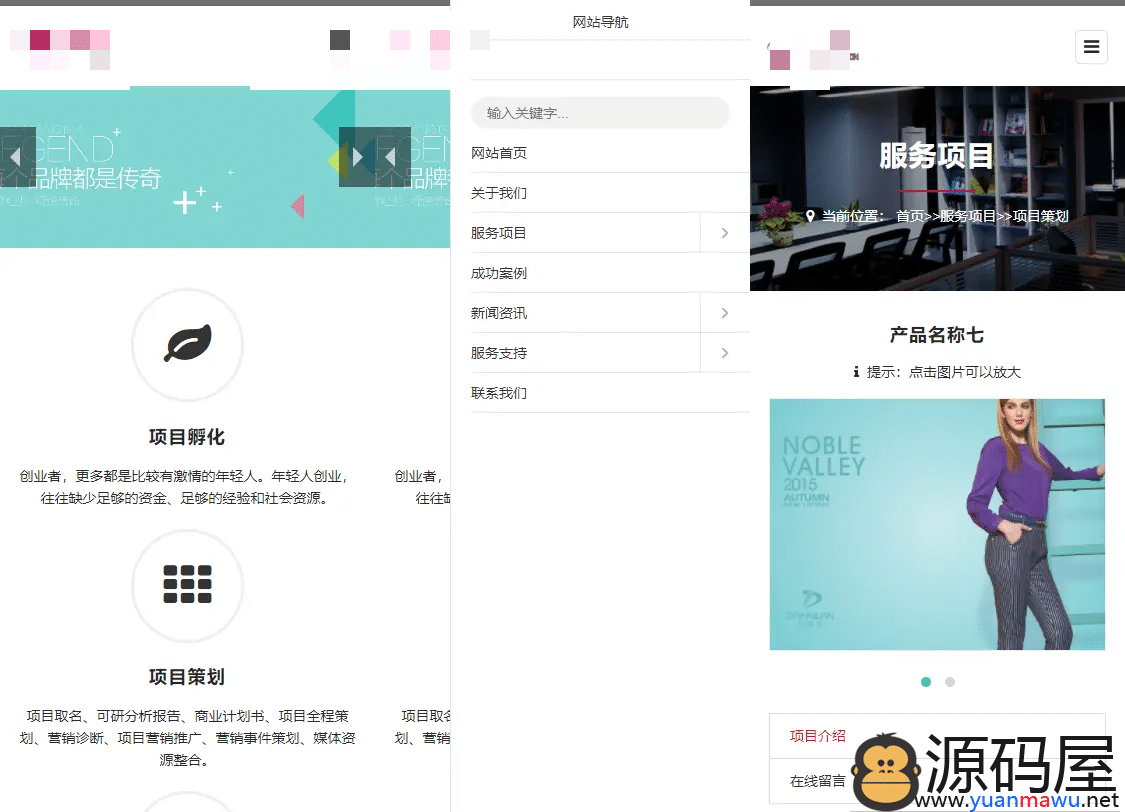1125x812 pixels.
Task: Expand the 新闻资讯 submenu chevron
Action: (725, 313)
